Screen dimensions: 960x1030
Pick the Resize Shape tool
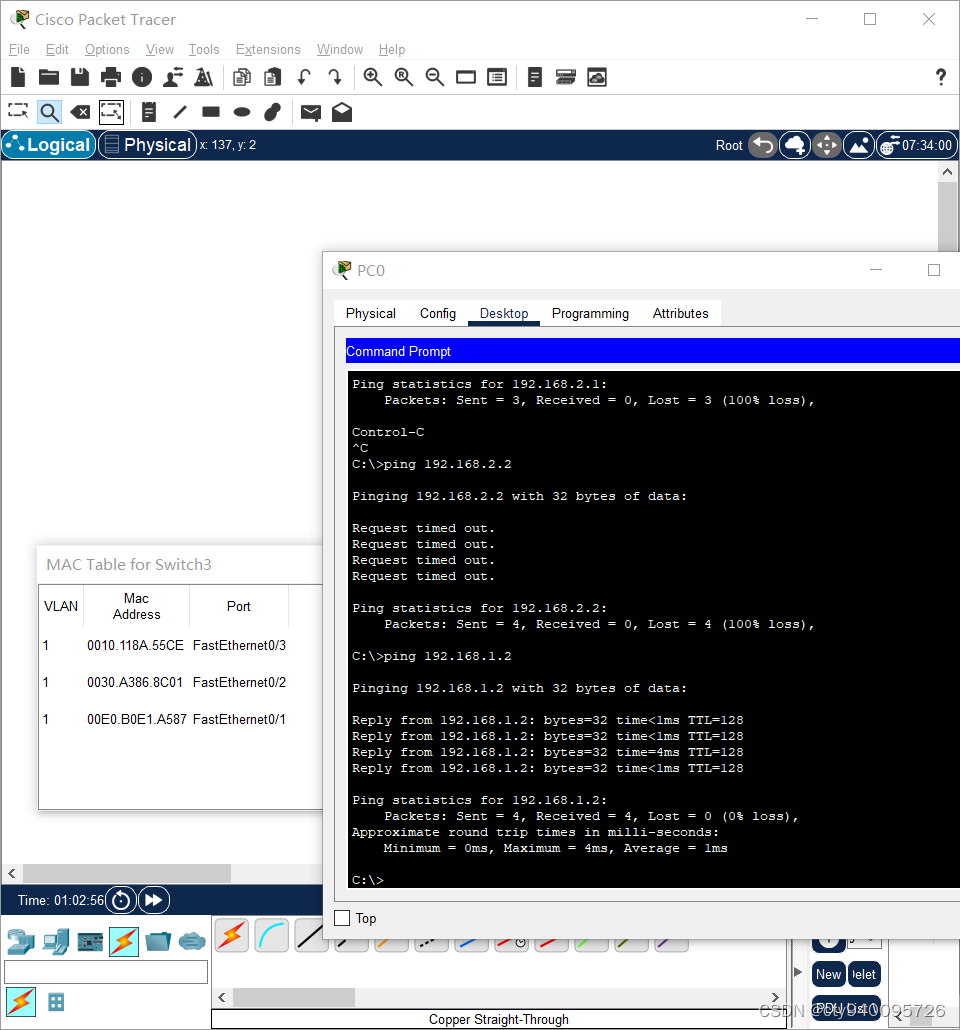tap(111, 112)
